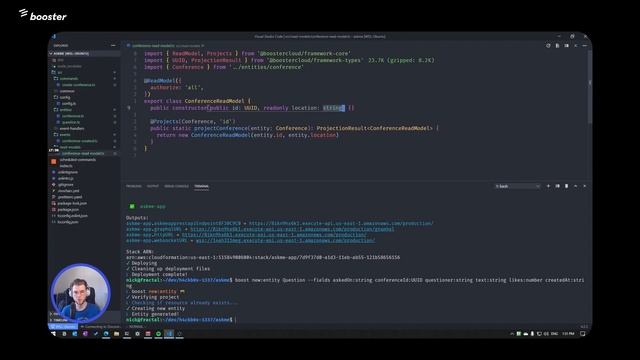This screenshot has height=360, width=640.
Task: Create a new terminal with plus icon
Action: [548, 186]
